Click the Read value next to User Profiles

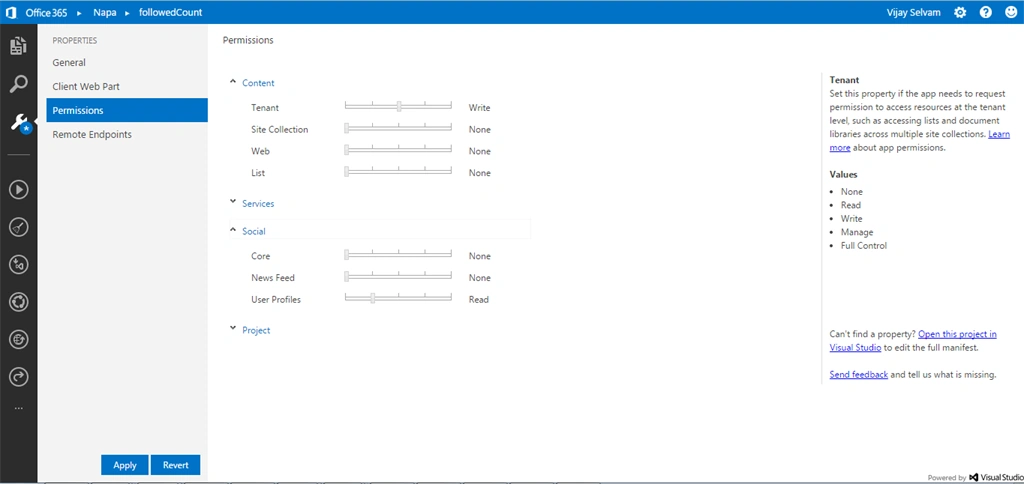click(479, 300)
